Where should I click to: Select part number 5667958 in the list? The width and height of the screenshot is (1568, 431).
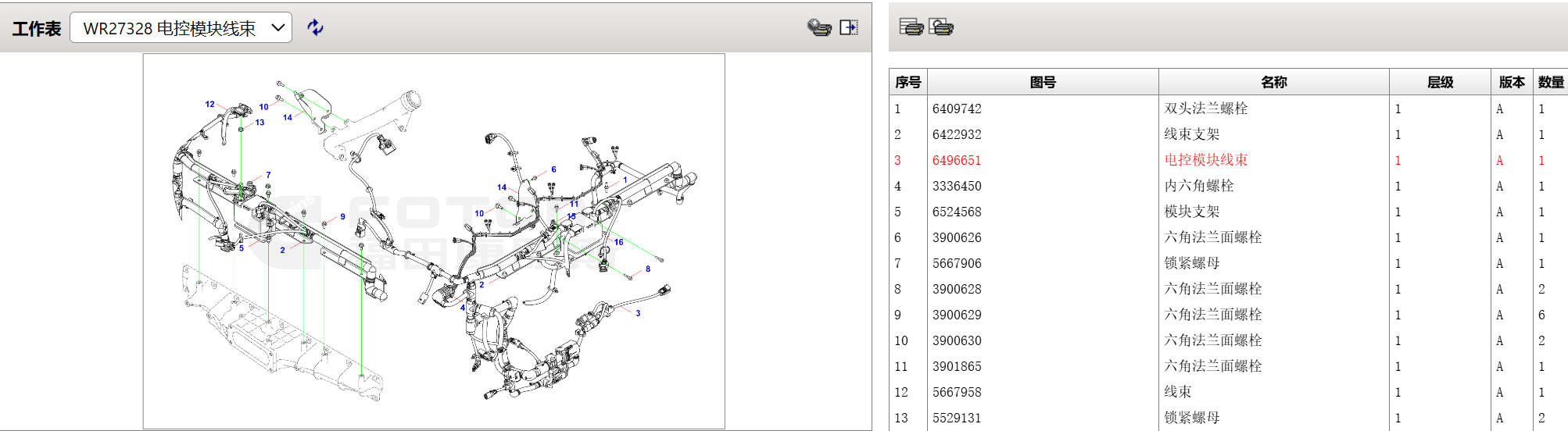point(956,392)
